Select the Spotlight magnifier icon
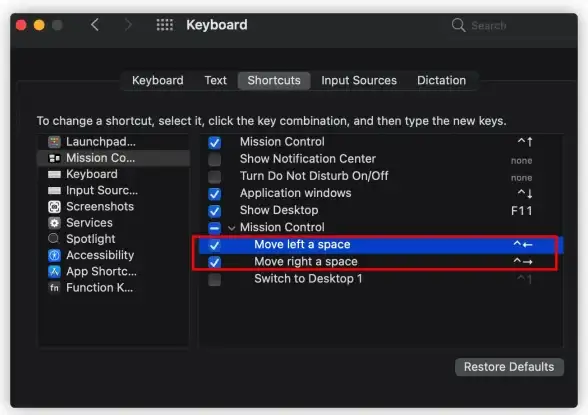Viewport: 588px width, 415px height. [x=54, y=239]
